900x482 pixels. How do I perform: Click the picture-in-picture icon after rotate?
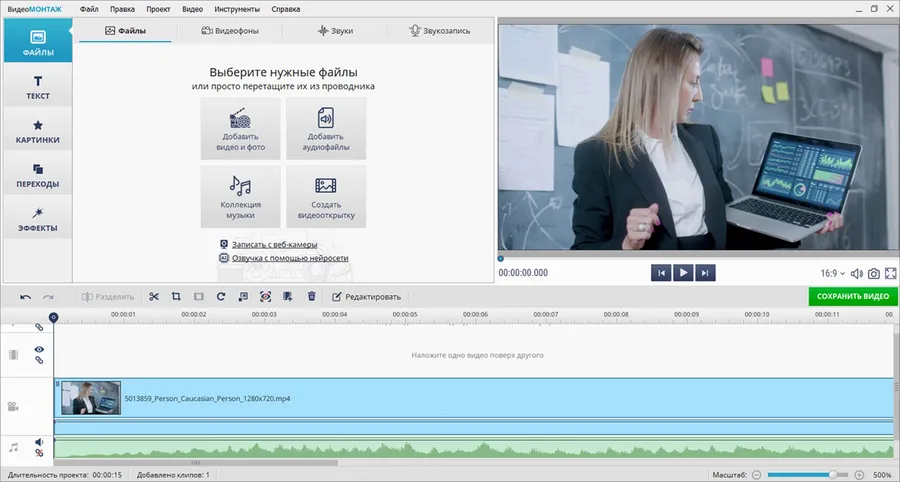coord(243,297)
